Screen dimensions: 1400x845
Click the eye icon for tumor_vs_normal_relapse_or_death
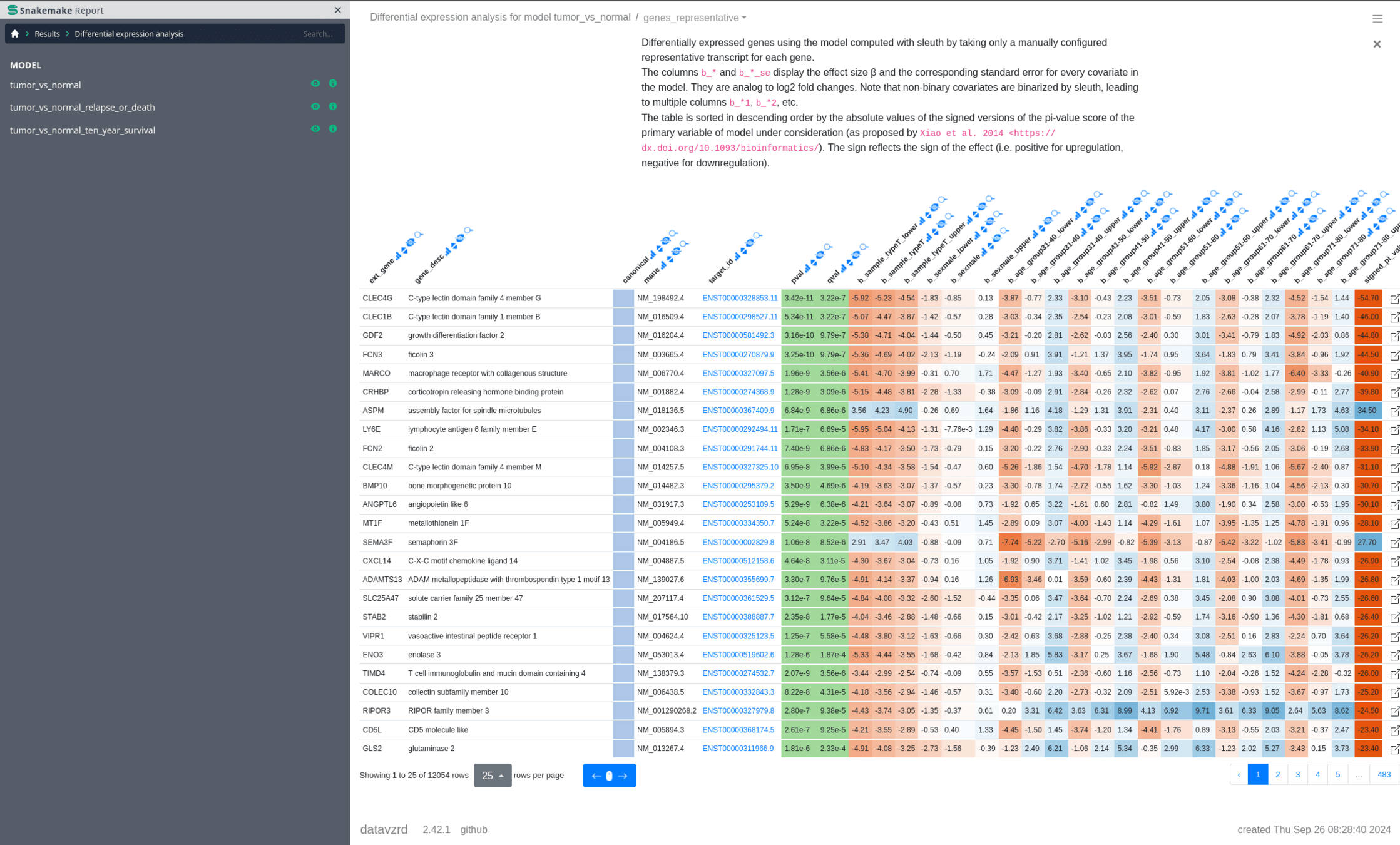[315, 106]
